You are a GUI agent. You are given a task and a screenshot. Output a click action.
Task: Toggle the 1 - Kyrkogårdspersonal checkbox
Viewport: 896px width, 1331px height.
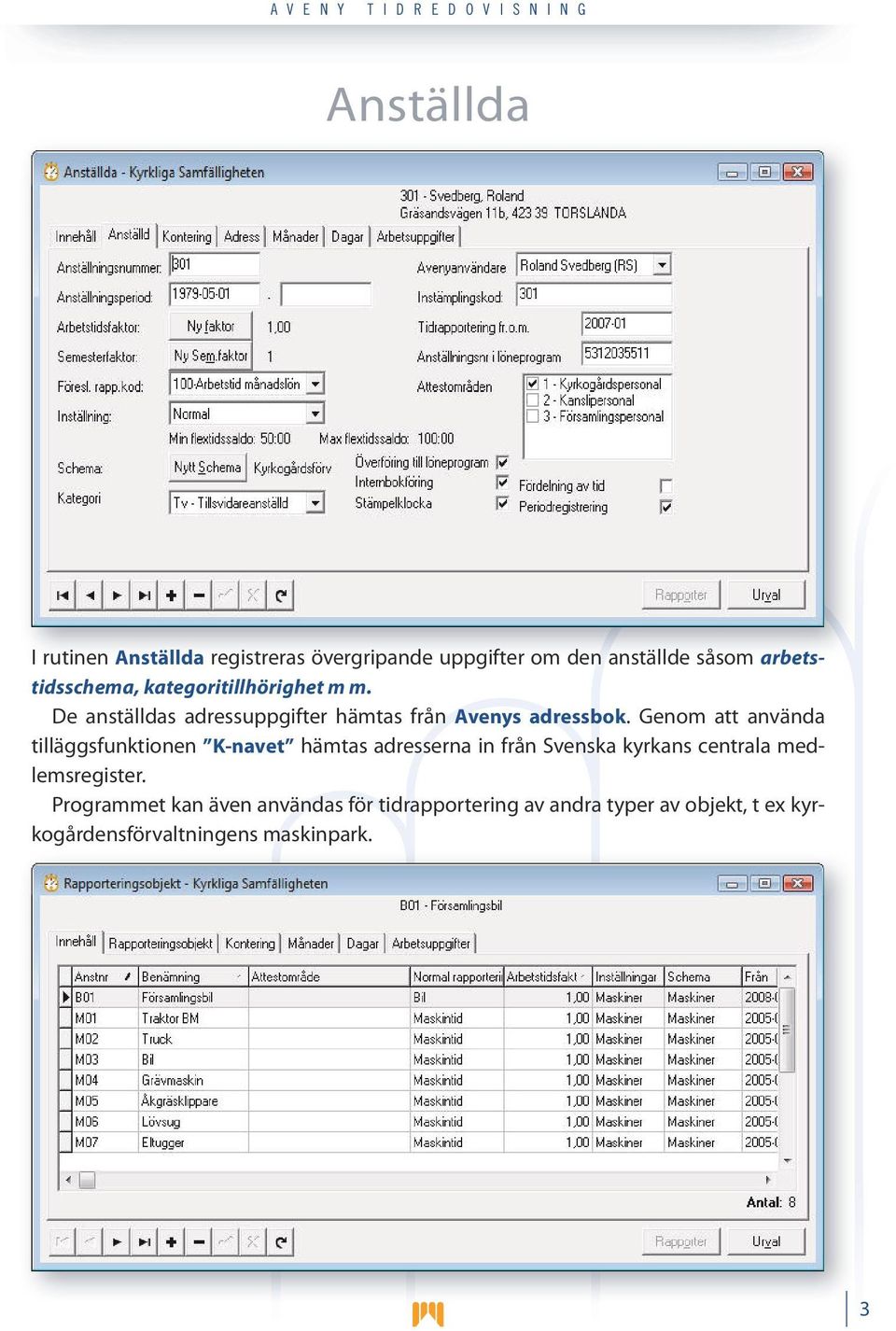tap(532, 384)
